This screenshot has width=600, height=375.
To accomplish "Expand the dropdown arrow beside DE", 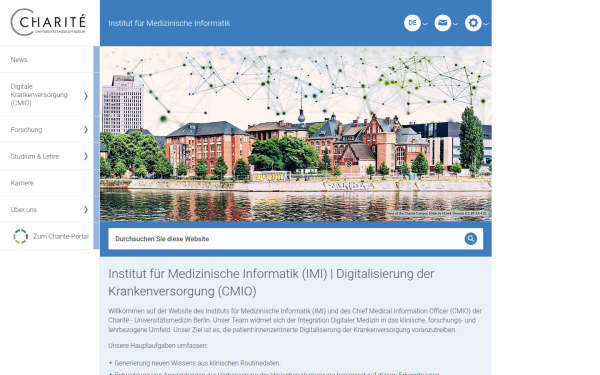I will (425, 24).
